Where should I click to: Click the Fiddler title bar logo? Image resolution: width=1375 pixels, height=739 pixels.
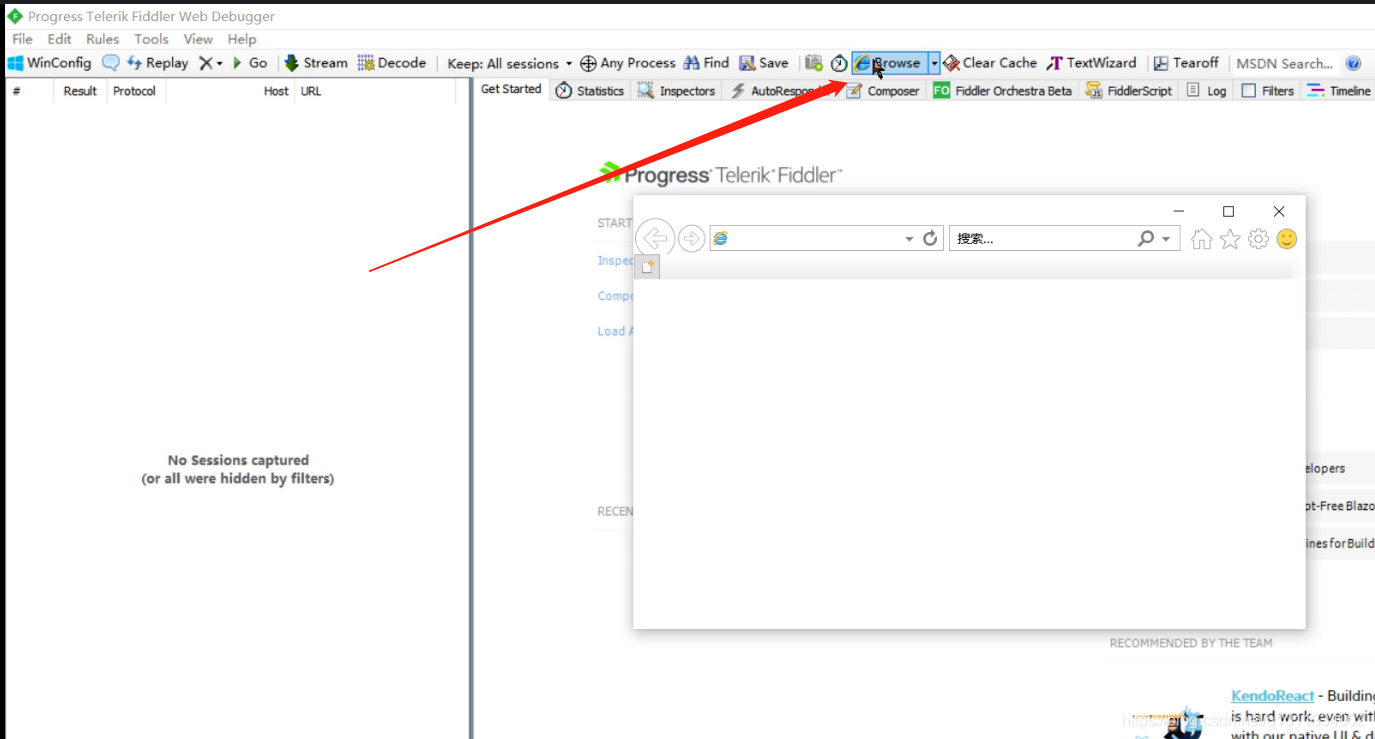tap(15, 16)
